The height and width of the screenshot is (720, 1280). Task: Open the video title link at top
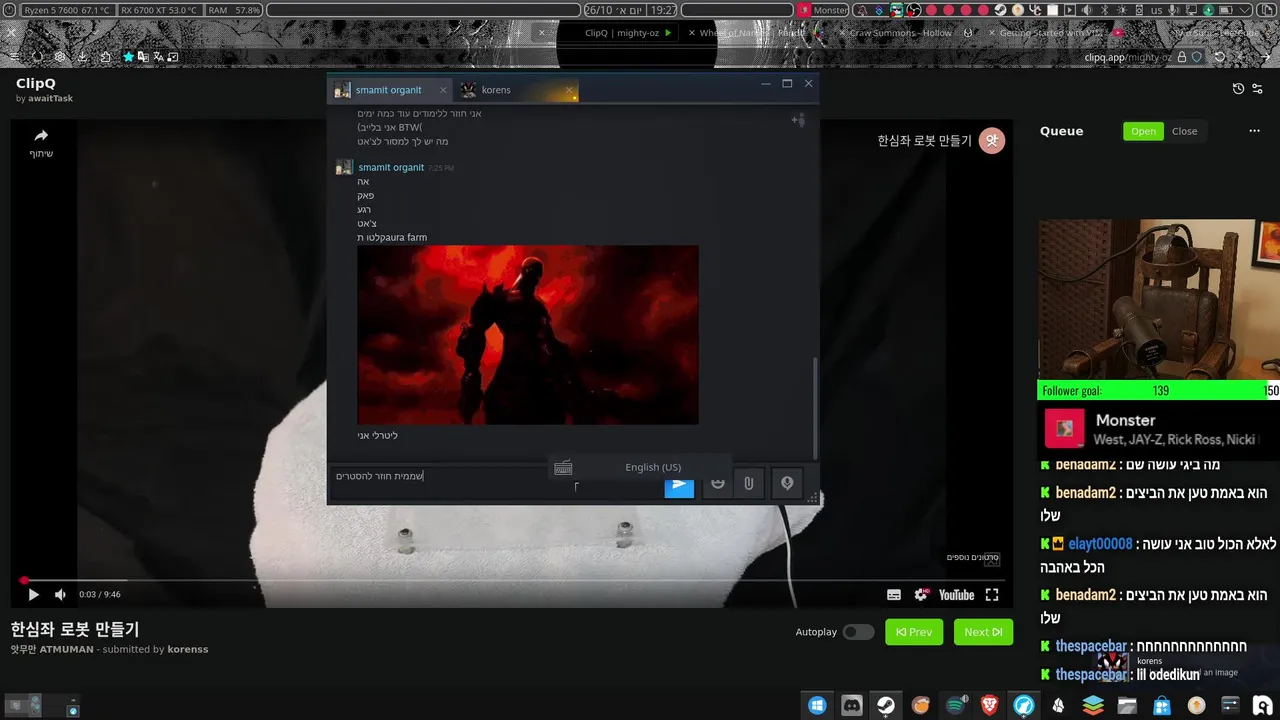click(x=924, y=141)
